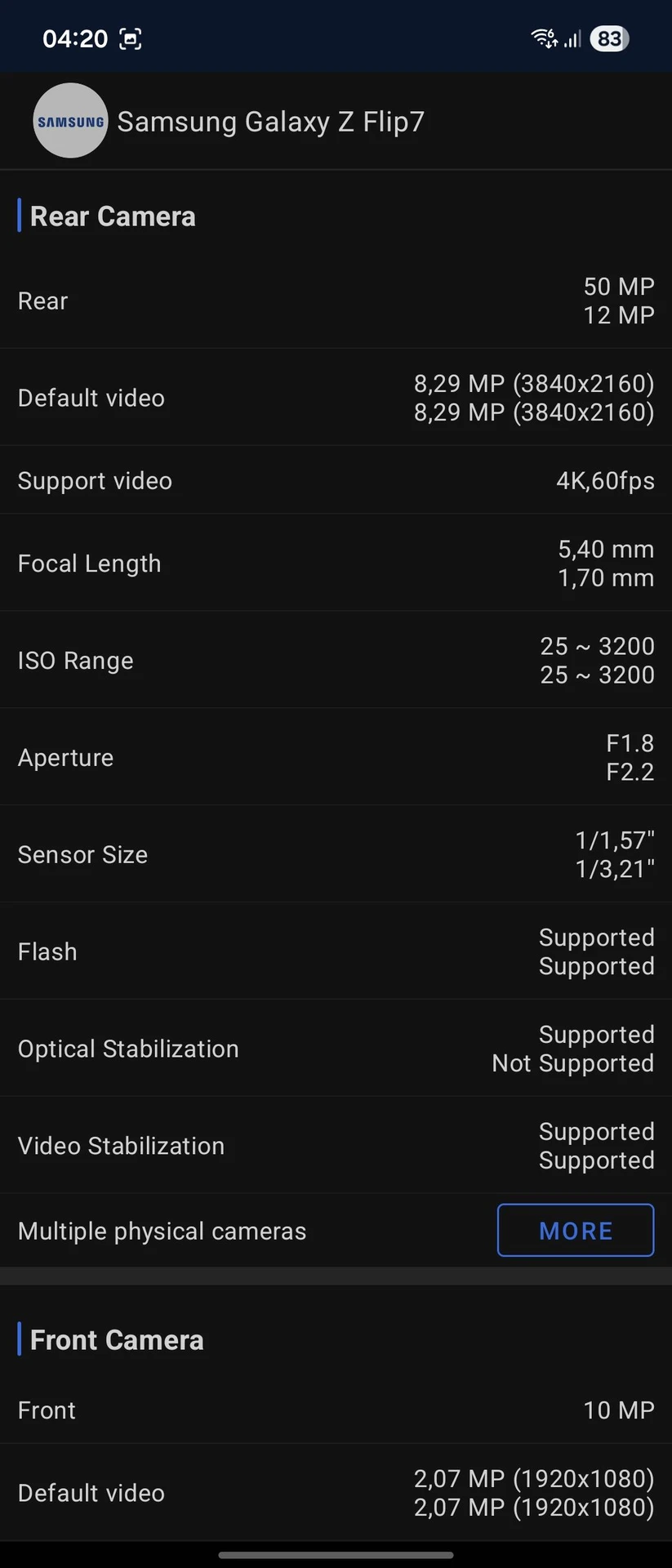Tap the ISO Range row
The height and width of the screenshot is (1568, 672).
point(336,660)
